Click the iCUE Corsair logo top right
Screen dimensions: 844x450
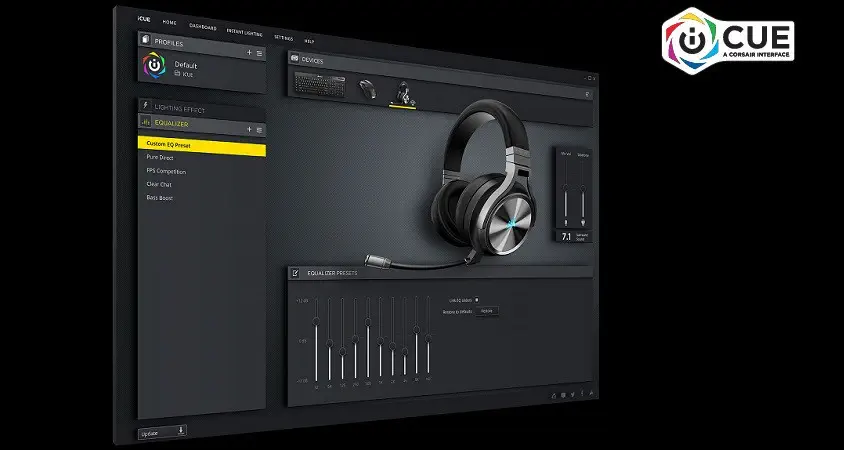[x=728, y=41]
